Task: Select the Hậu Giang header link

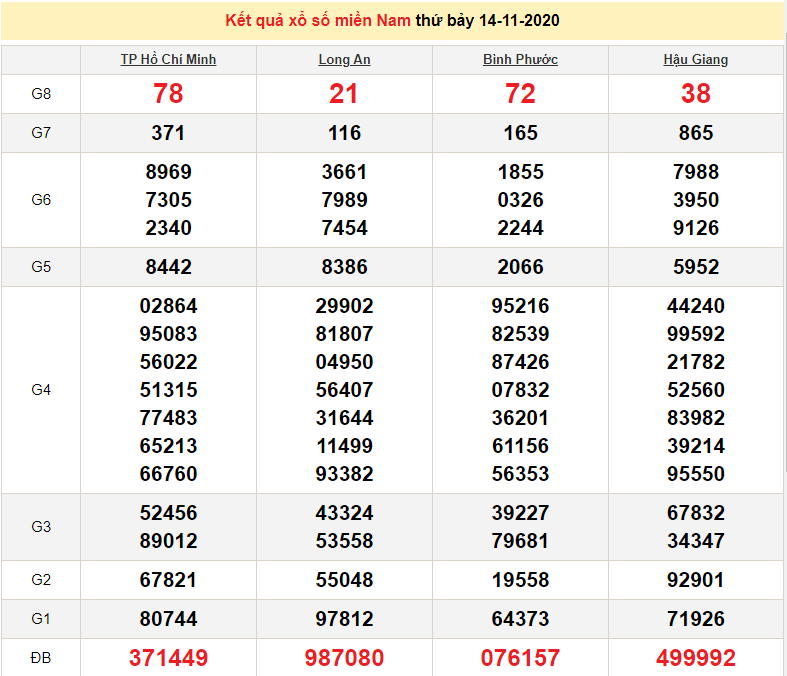Action: coord(696,59)
